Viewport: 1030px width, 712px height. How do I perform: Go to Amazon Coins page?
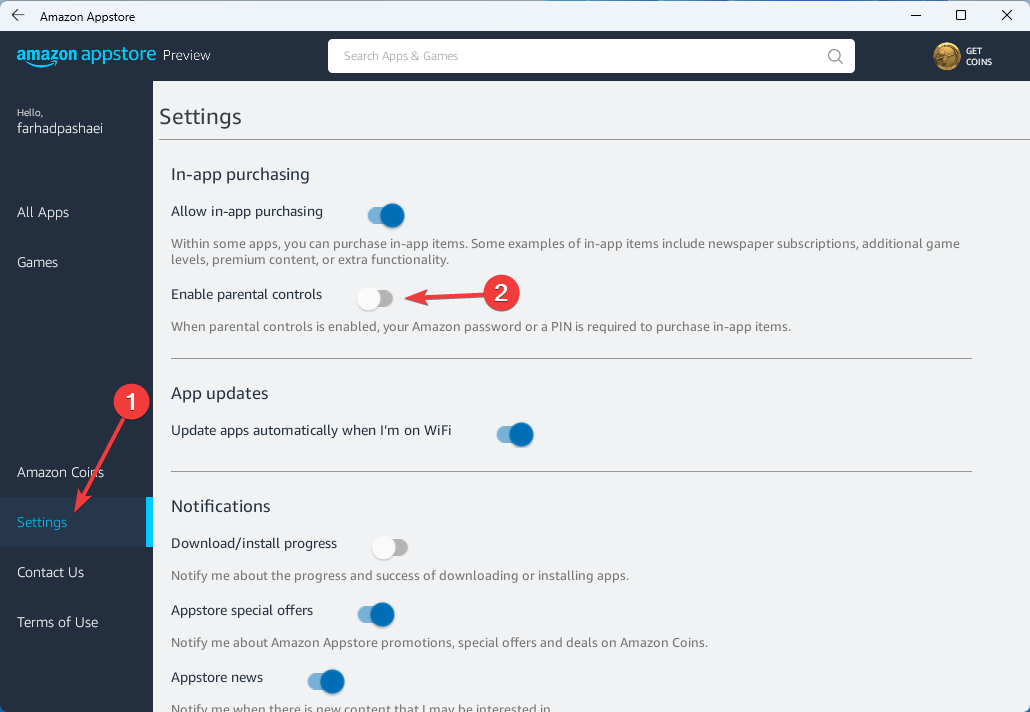click(x=60, y=472)
